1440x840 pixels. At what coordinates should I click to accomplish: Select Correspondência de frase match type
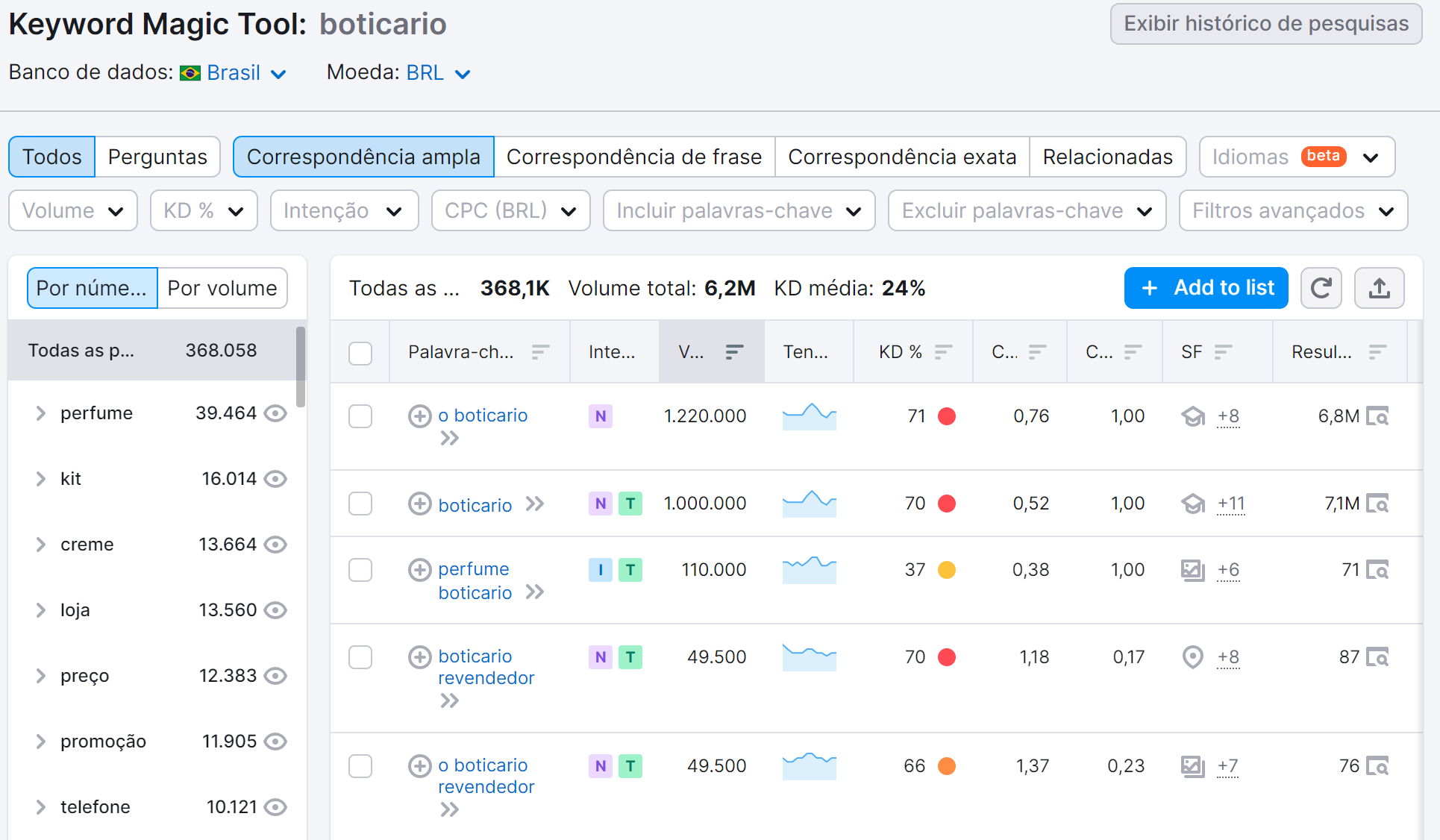[634, 157]
